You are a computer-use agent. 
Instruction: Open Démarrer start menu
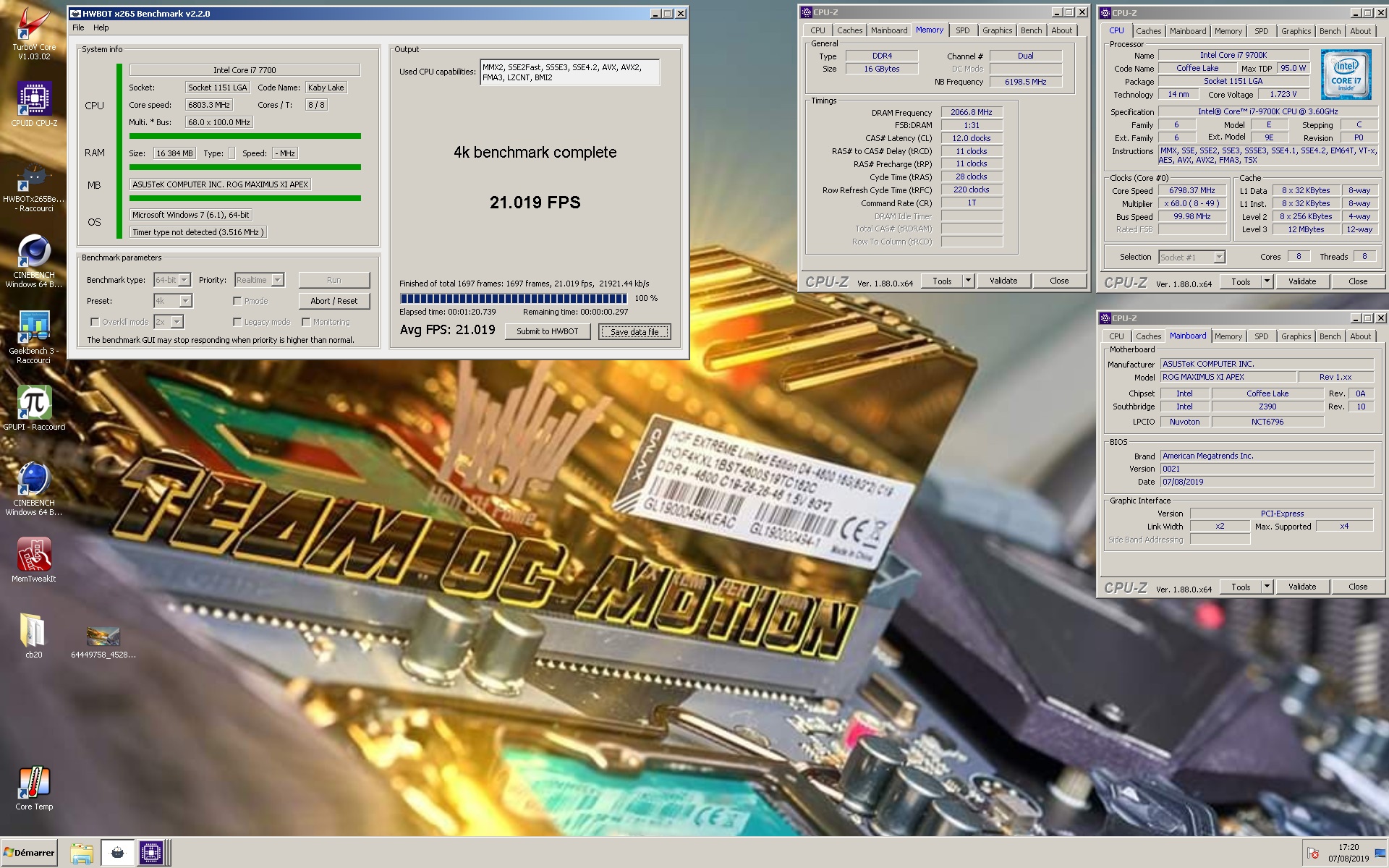(x=29, y=853)
